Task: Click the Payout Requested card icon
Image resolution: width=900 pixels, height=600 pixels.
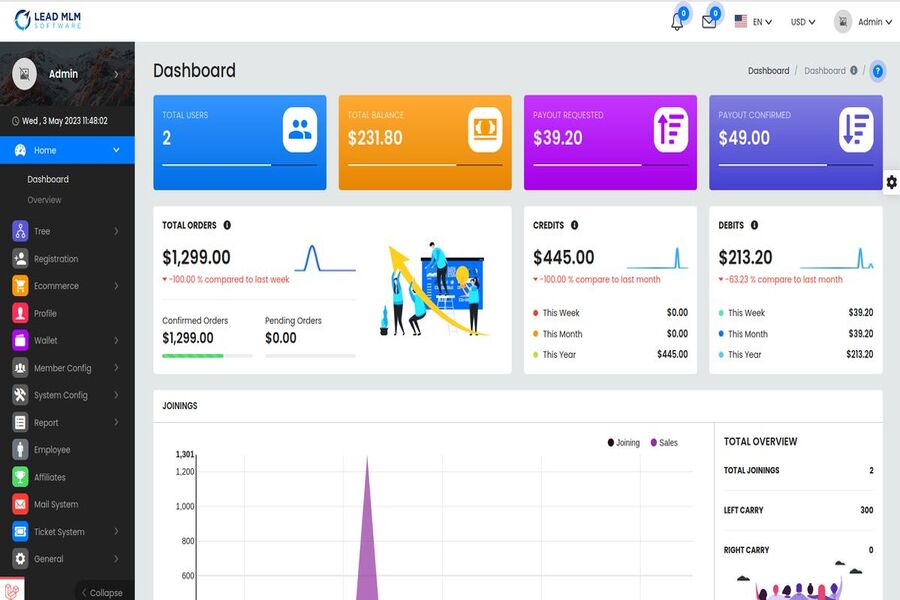Action: tap(671, 130)
